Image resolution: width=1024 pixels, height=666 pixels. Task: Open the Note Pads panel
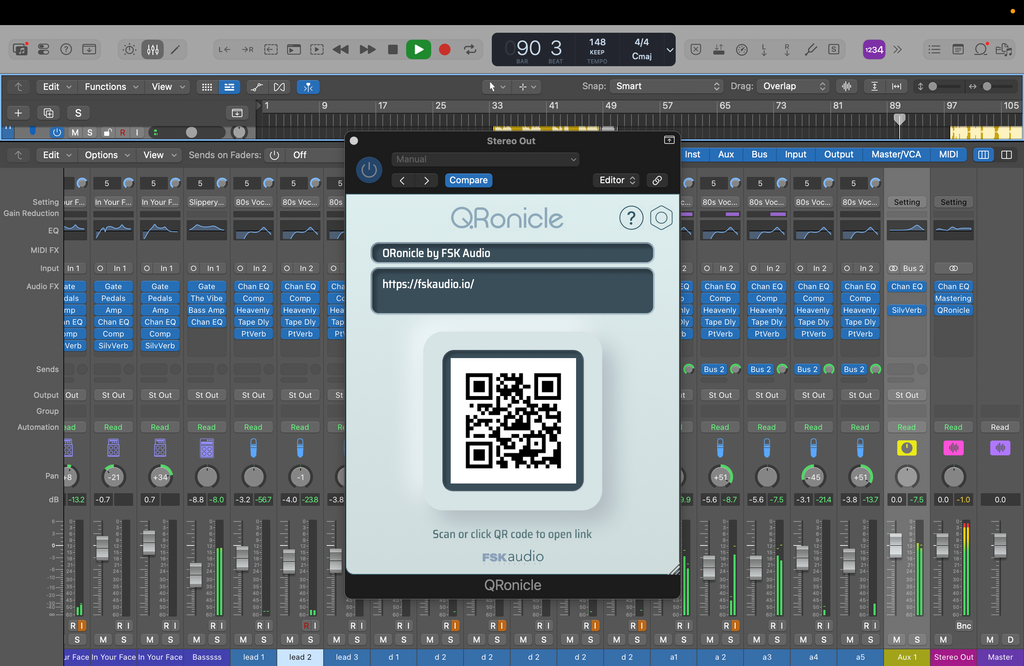tap(958, 50)
